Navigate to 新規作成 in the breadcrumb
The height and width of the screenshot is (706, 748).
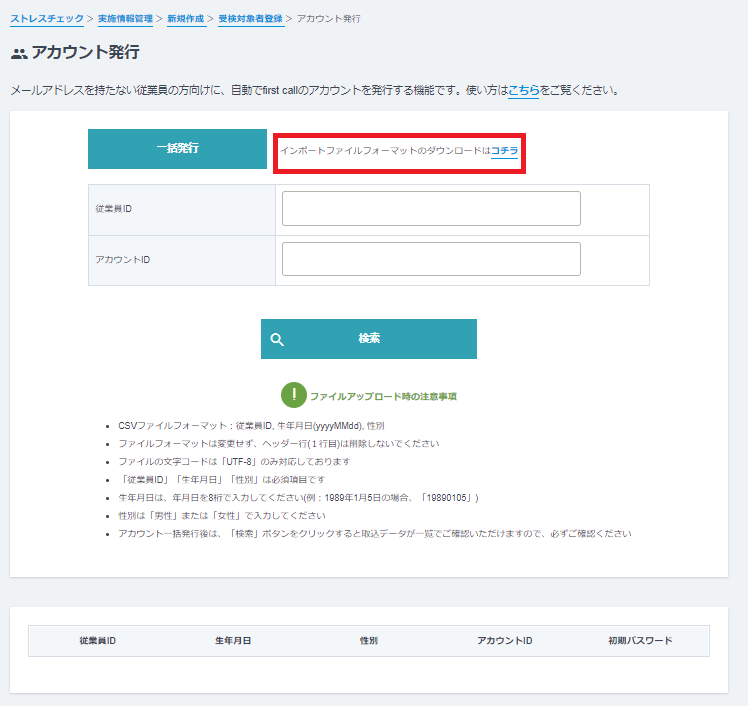[186, 19]
